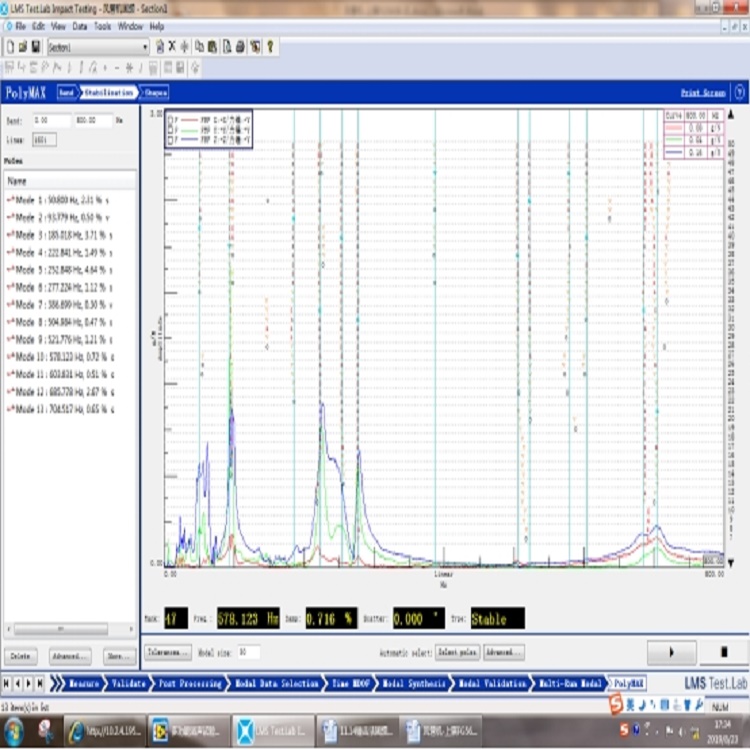
Task: Select Mode 13 in poles list
Action: coord(59,409)
